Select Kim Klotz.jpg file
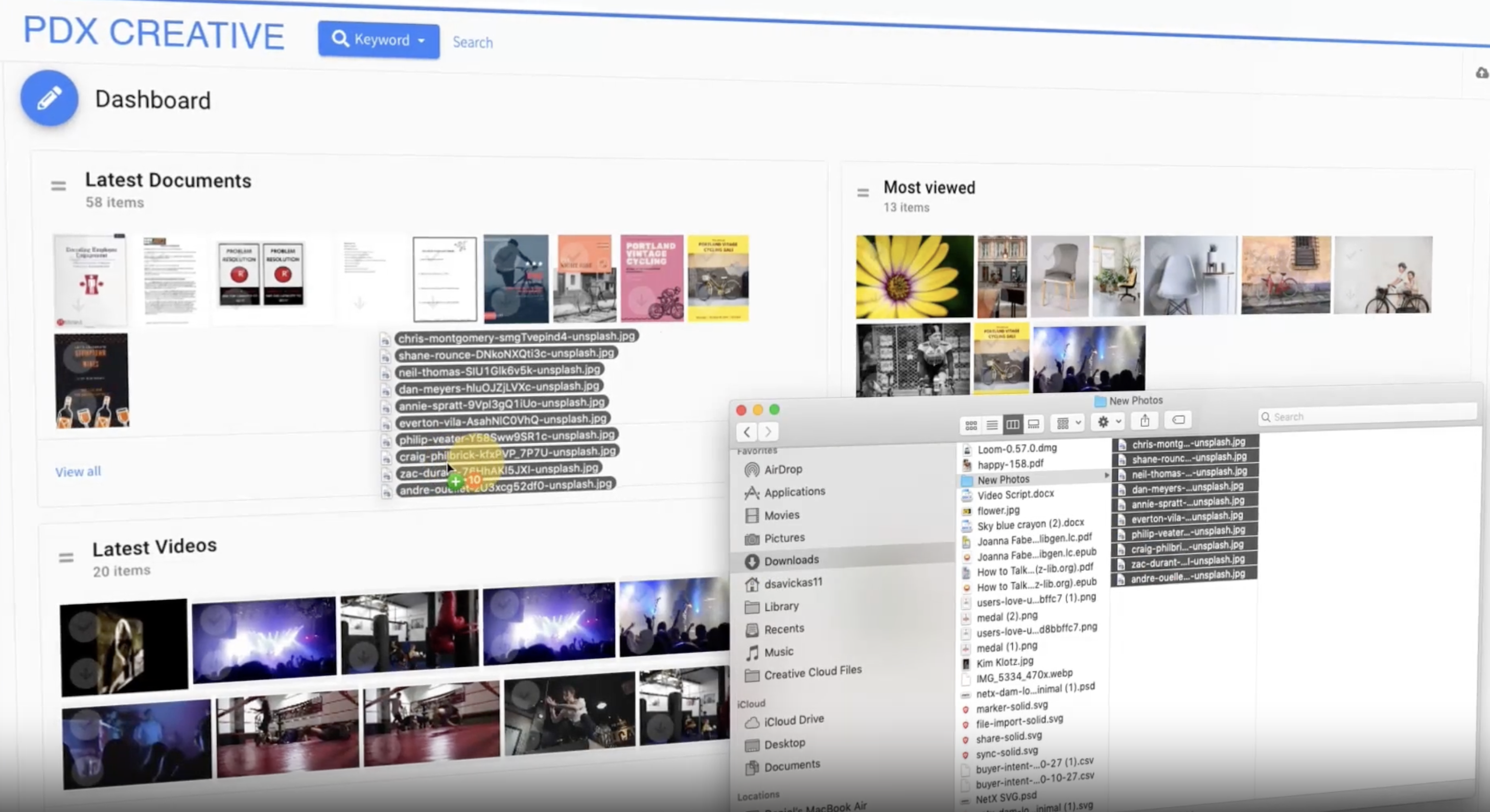The height and width of the screenshot is (812, 1490). [x=1005, y=662]
